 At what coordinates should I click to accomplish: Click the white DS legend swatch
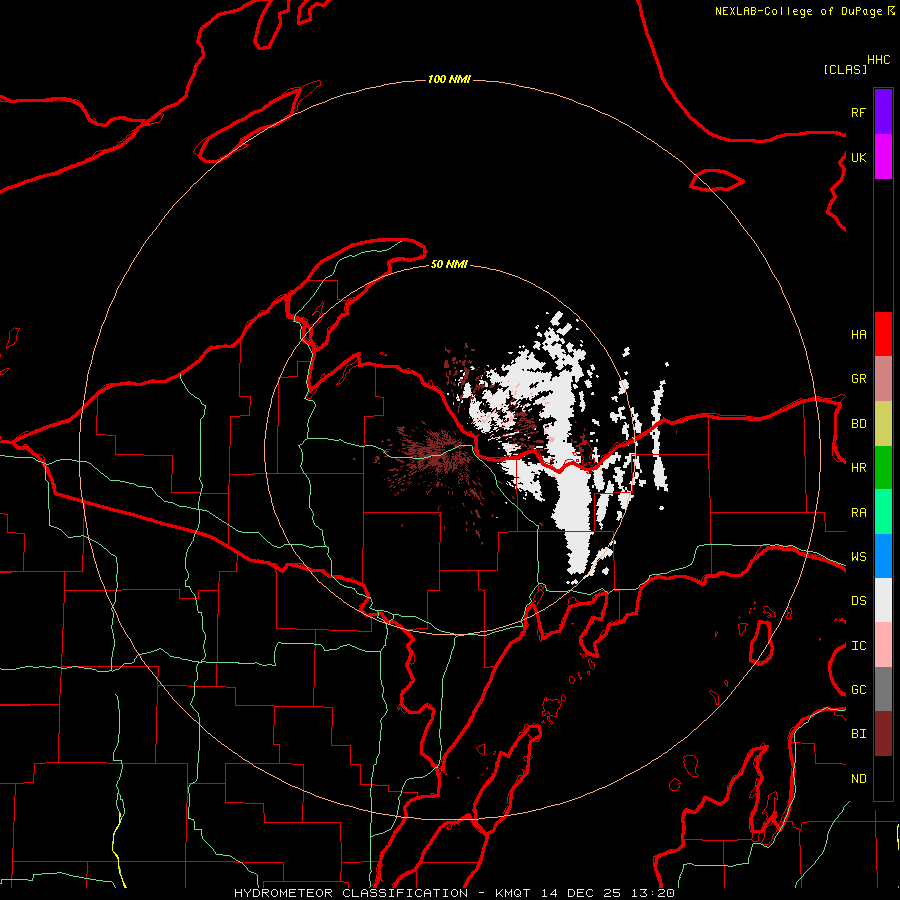[x=883, y=600]
